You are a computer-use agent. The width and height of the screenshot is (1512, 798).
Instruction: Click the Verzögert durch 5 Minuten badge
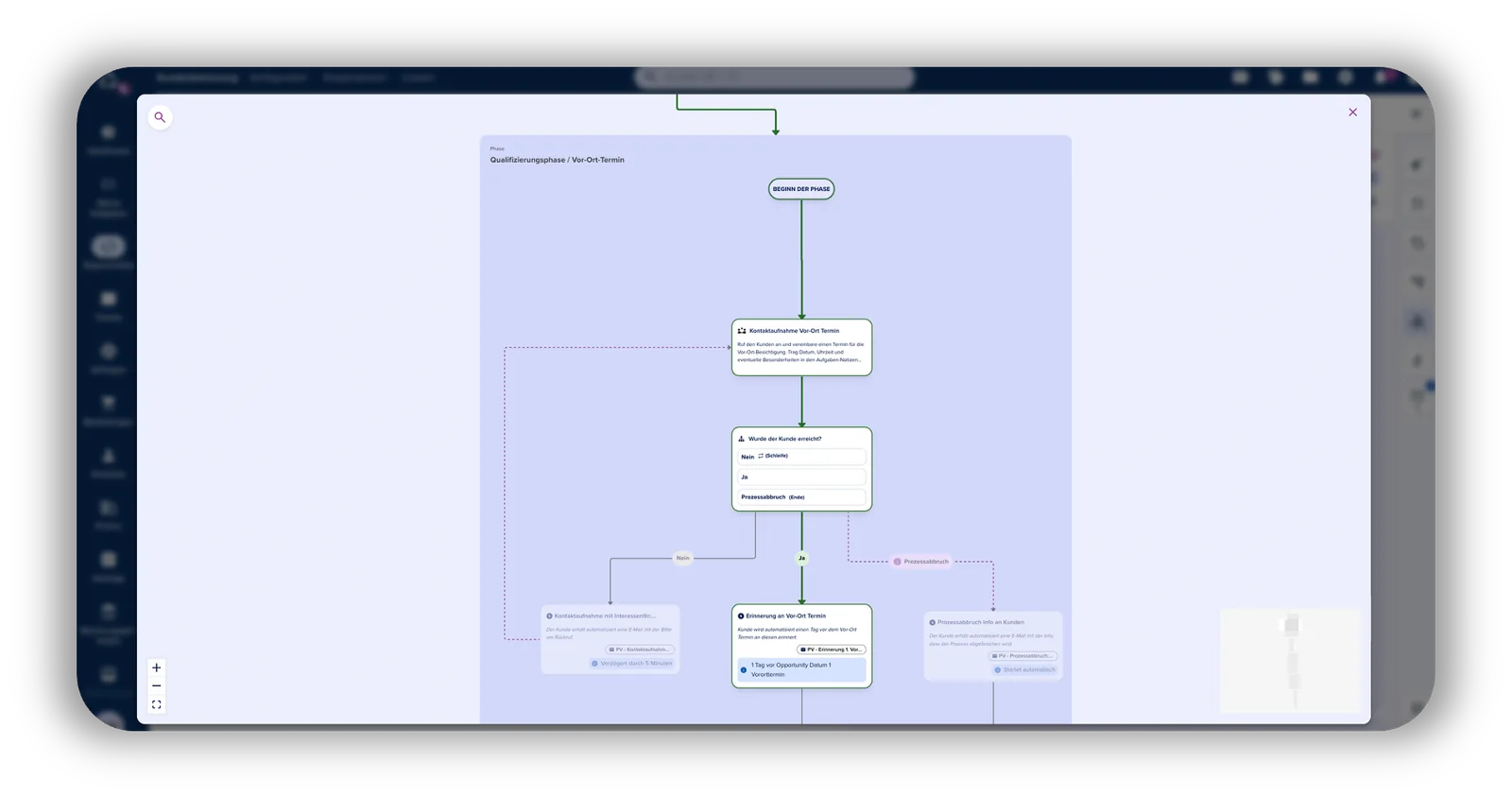[631, 664]
